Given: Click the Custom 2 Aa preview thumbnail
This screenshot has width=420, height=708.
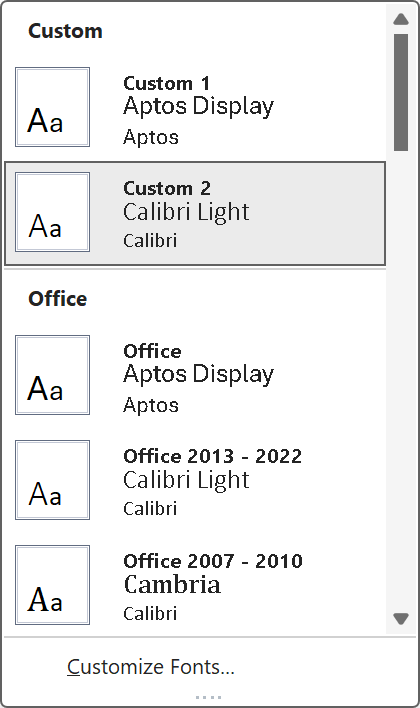Looking at the screenshot, I should [x=52, y=212].
